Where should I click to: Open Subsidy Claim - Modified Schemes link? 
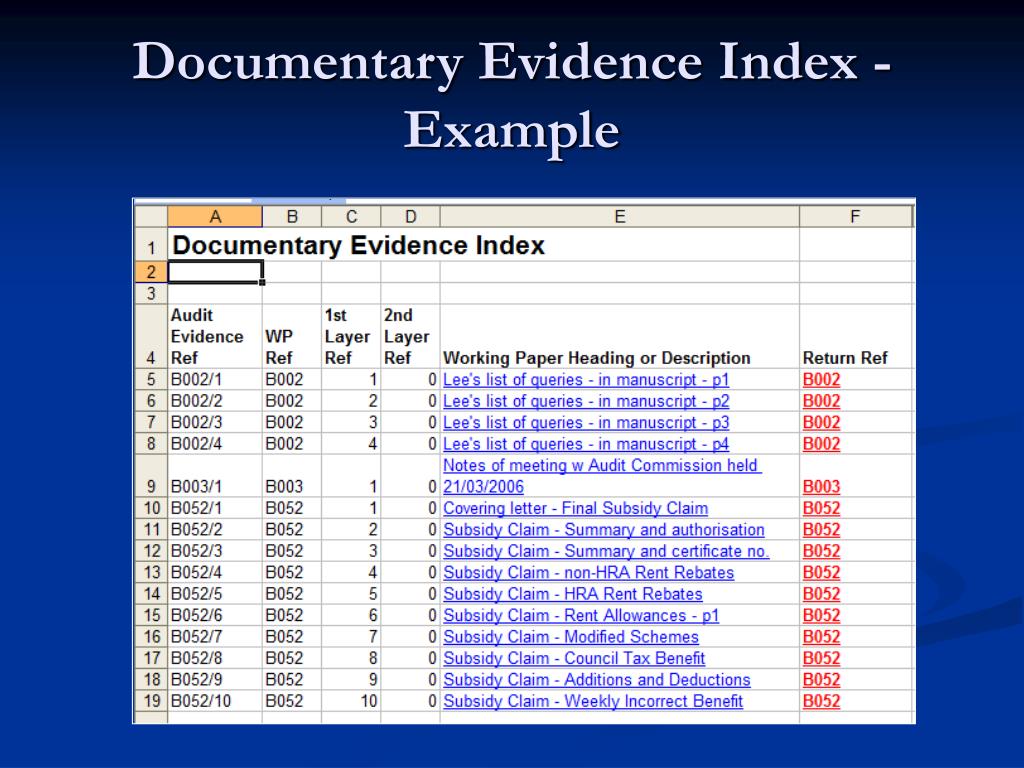[x=571, y=637]
